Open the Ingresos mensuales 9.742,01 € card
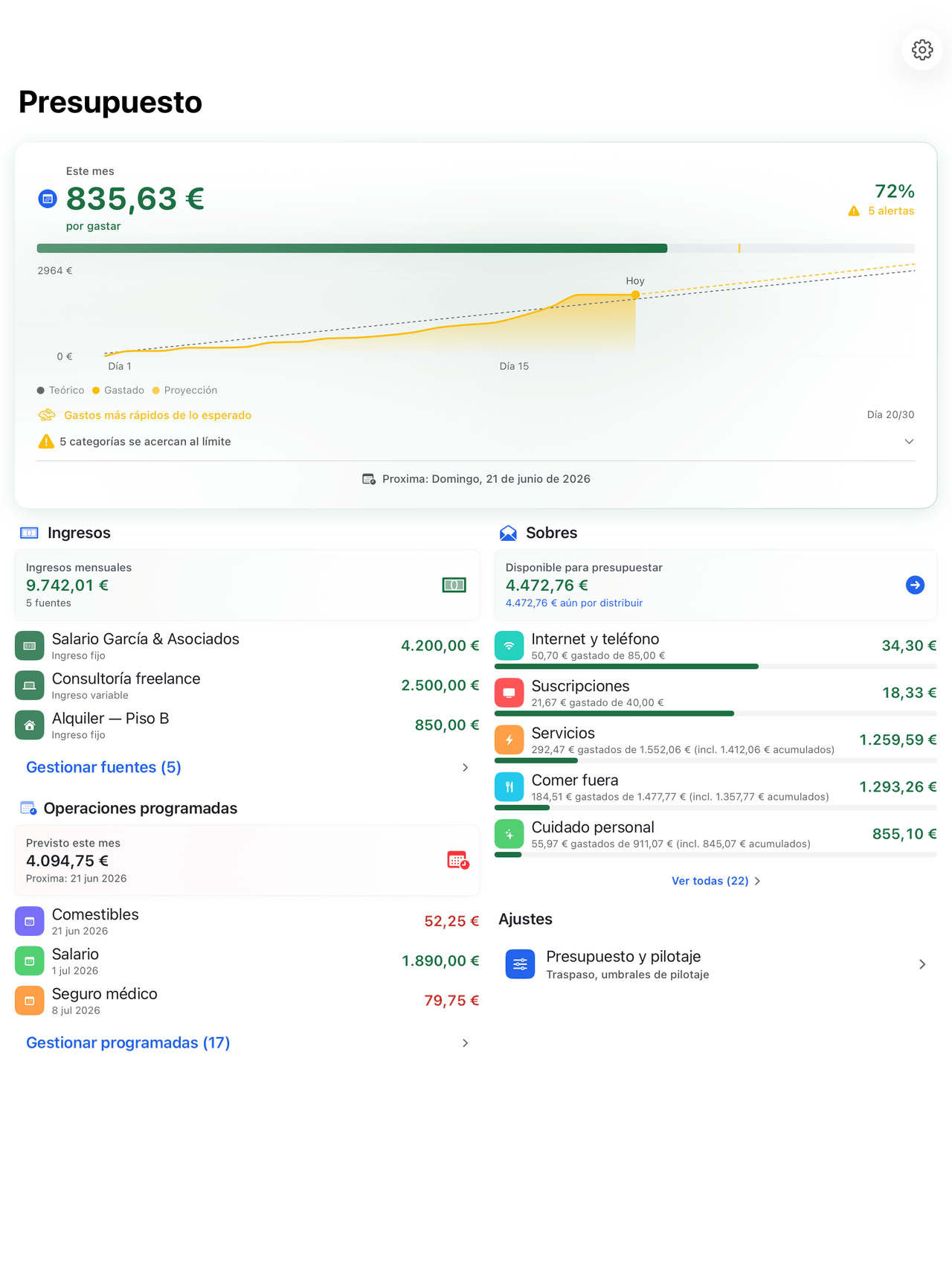952x1270 pixels. point(247,585)
